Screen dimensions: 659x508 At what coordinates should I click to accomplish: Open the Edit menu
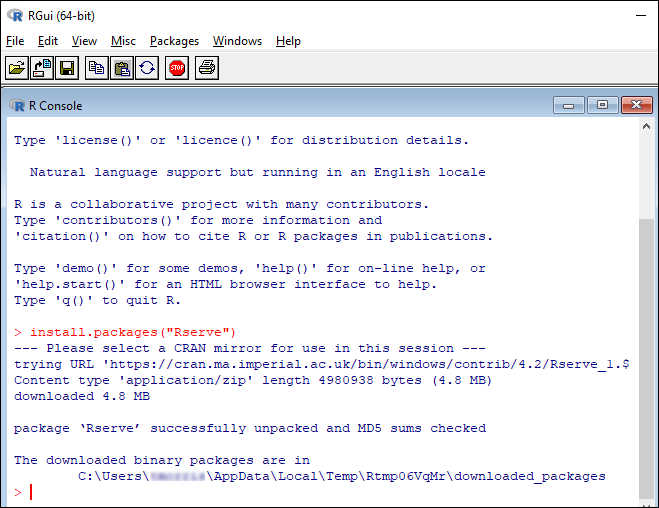(47, 41)
